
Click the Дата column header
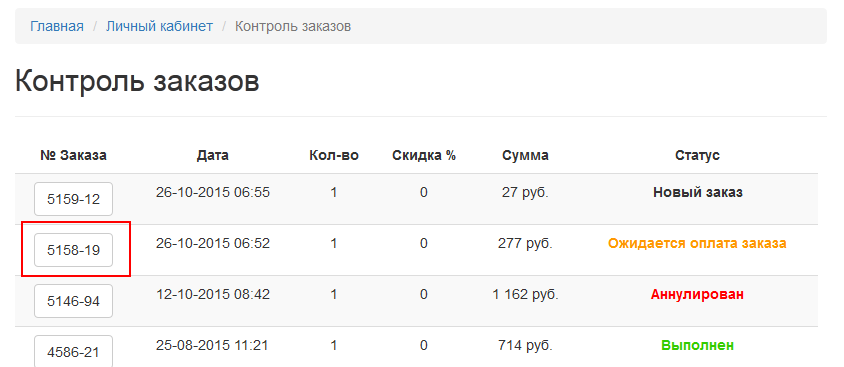click(213, 156)
